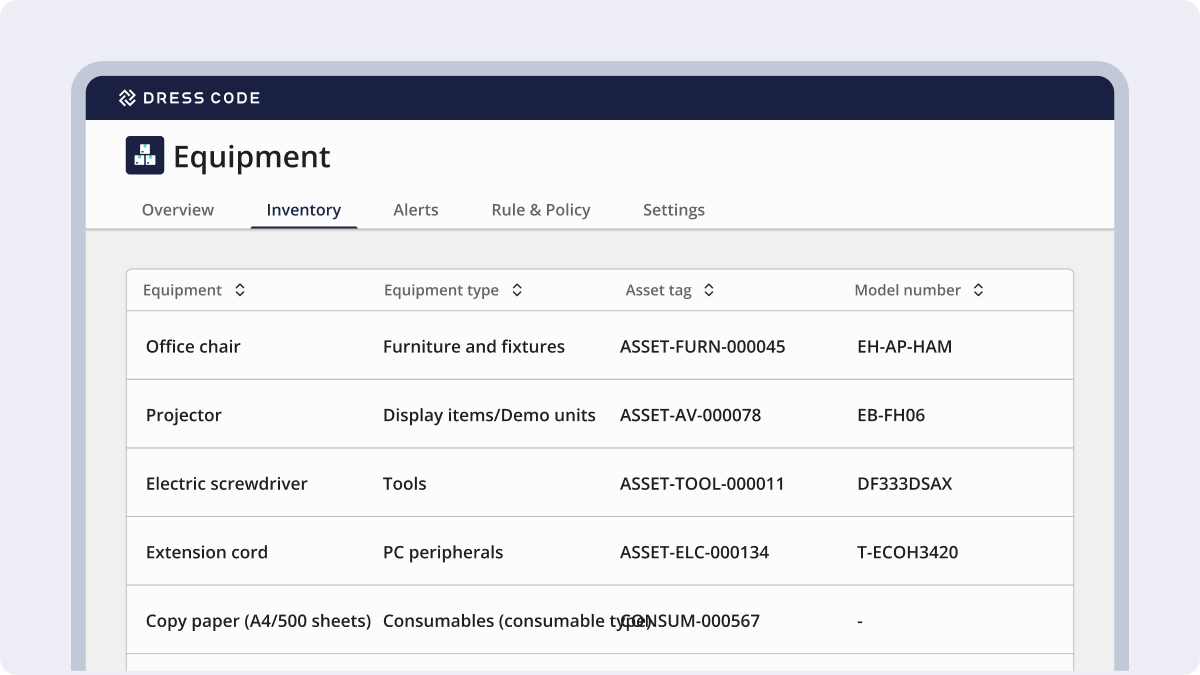
Task: Select the Projector equipment entry
Action: coord(184,415)
